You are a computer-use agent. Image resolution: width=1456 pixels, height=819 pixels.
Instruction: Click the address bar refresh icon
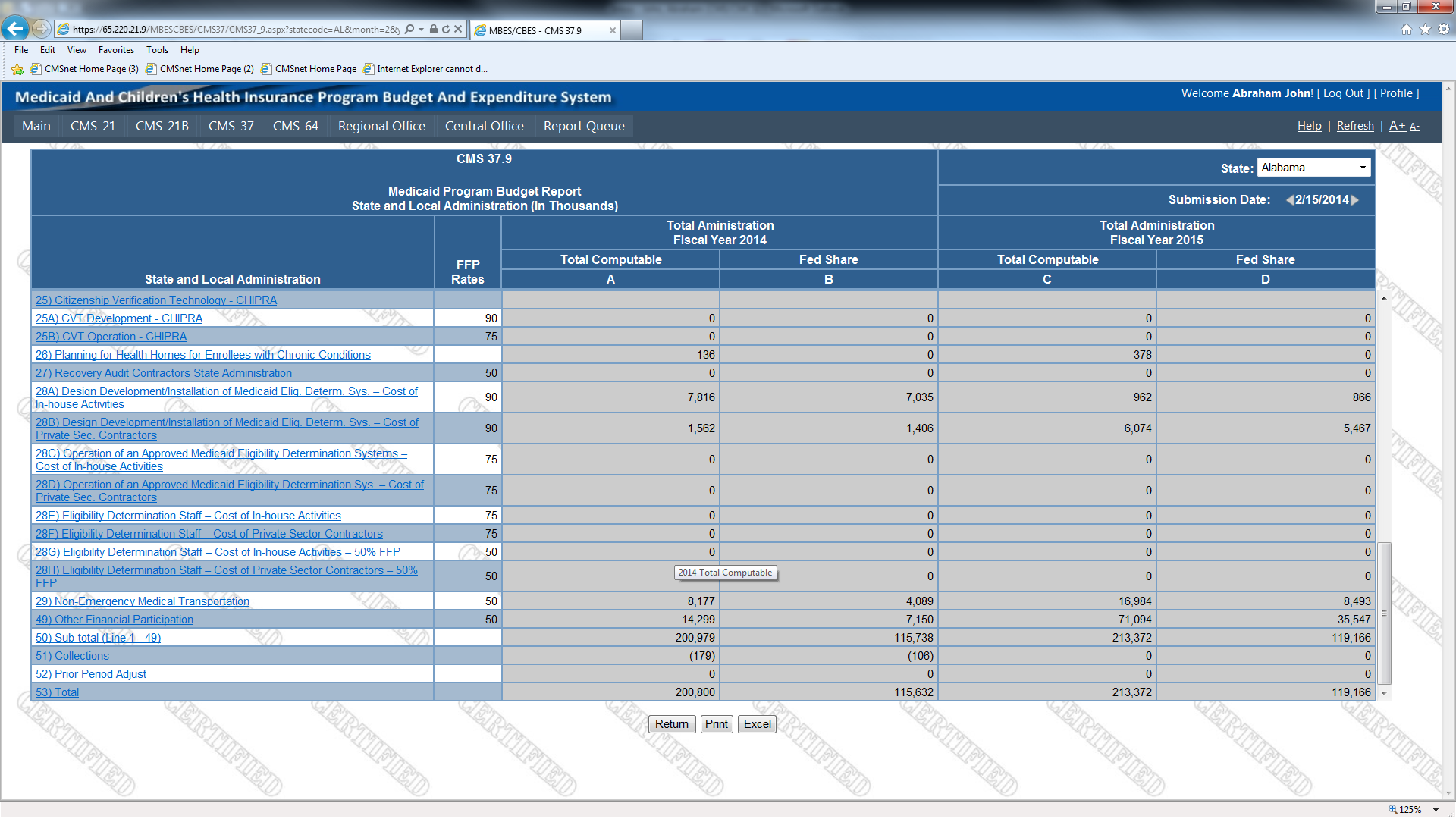[x=446, y=29]
